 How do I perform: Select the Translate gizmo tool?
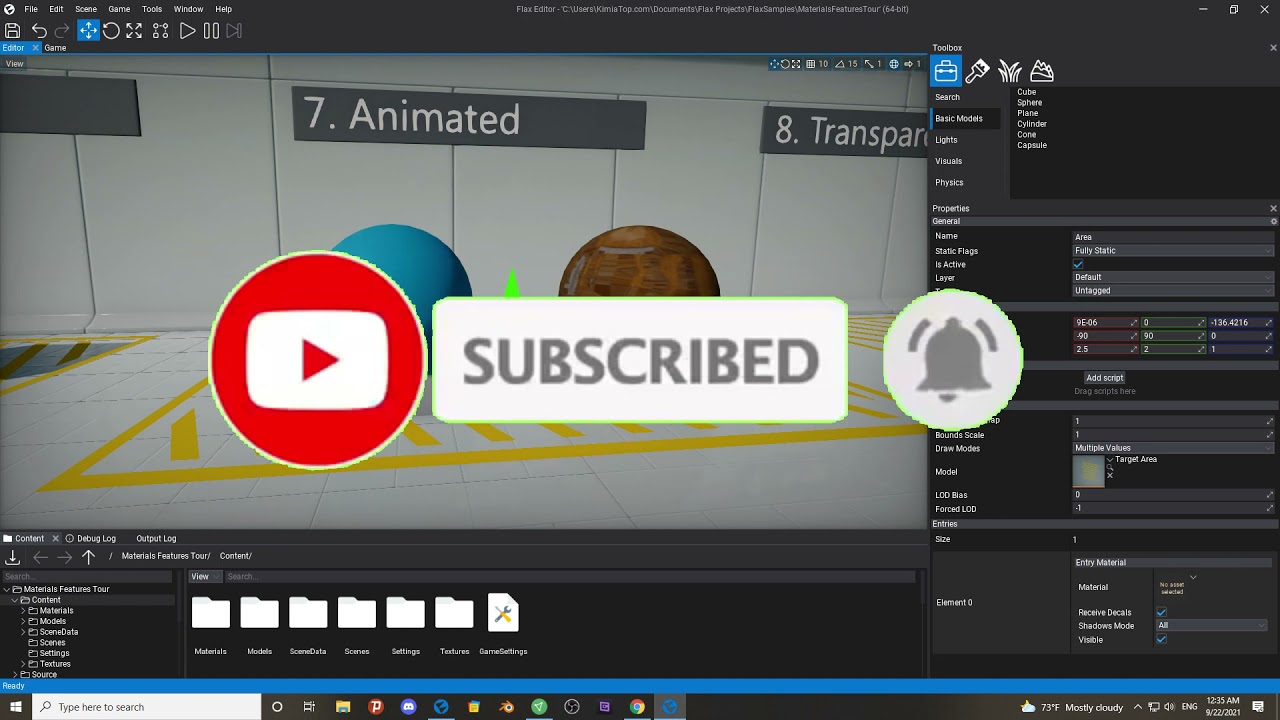click(89, 31)
